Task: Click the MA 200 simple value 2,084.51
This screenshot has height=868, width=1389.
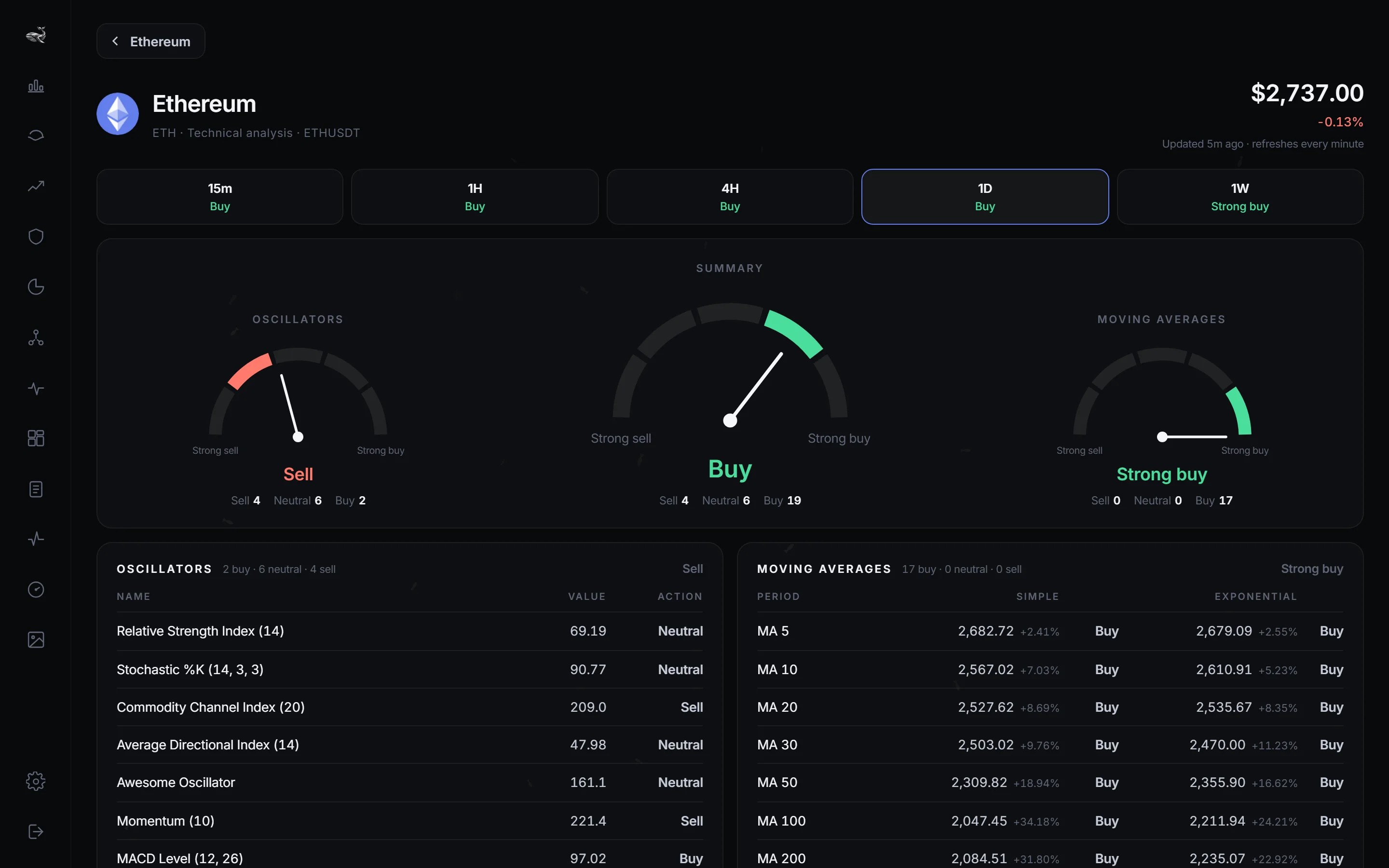Action: [x=979, y=859]
